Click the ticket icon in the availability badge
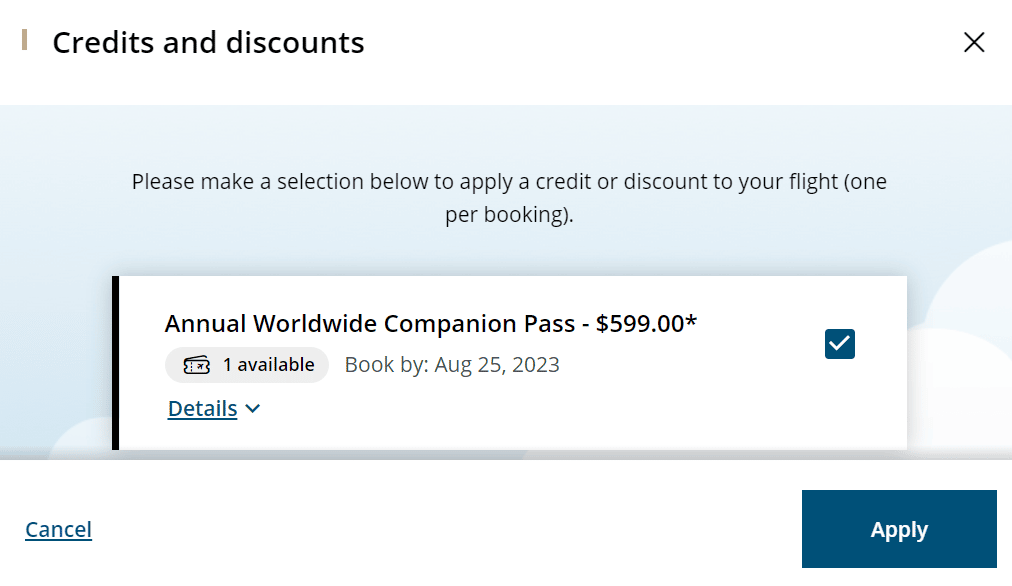The height and width of the screenshot is (586, 1012). 197,366
